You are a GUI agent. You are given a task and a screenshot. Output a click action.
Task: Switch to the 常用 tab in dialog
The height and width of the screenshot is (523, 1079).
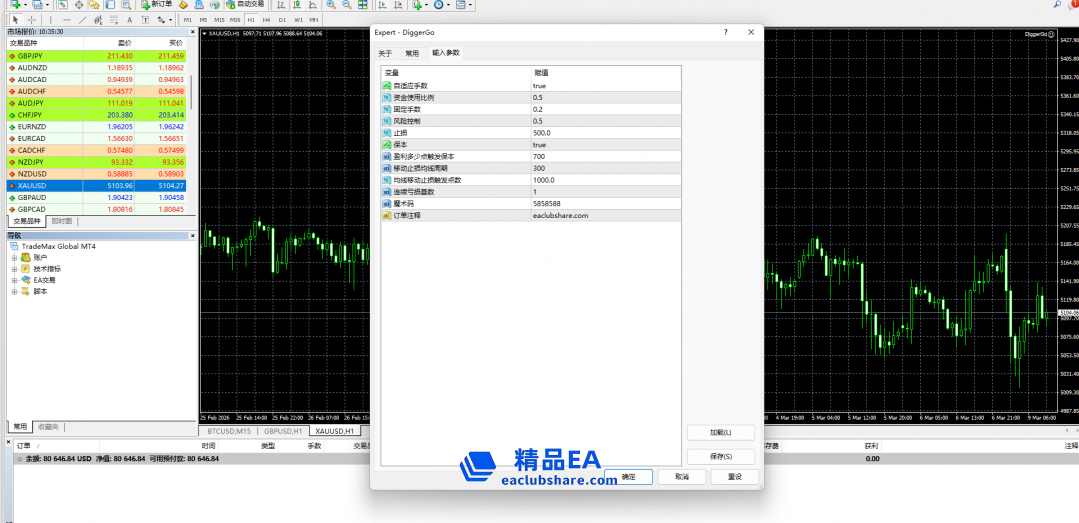tap(412, 53)
